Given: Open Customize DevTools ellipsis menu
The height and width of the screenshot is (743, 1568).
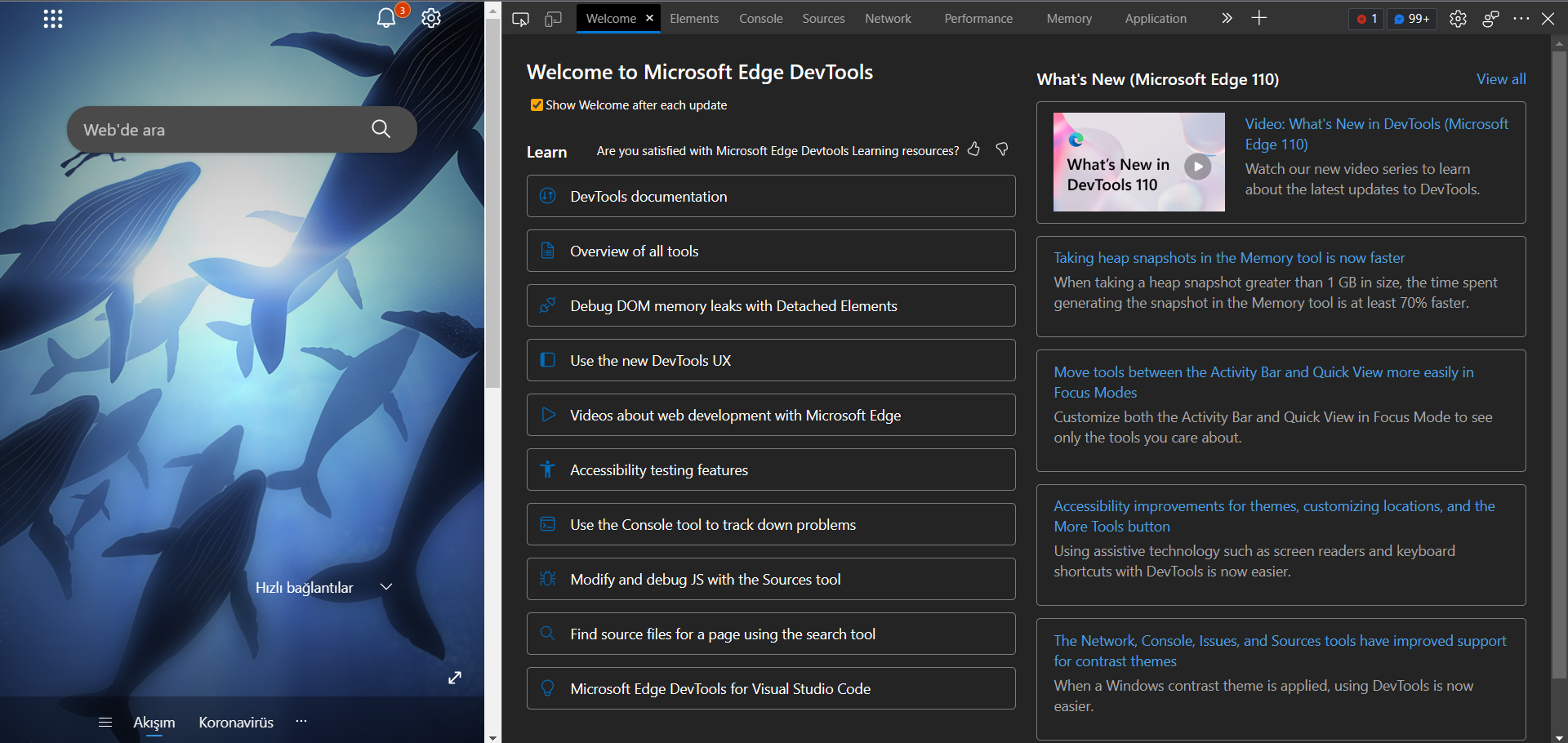Looking at the screenshot, I should point(1521,19).
